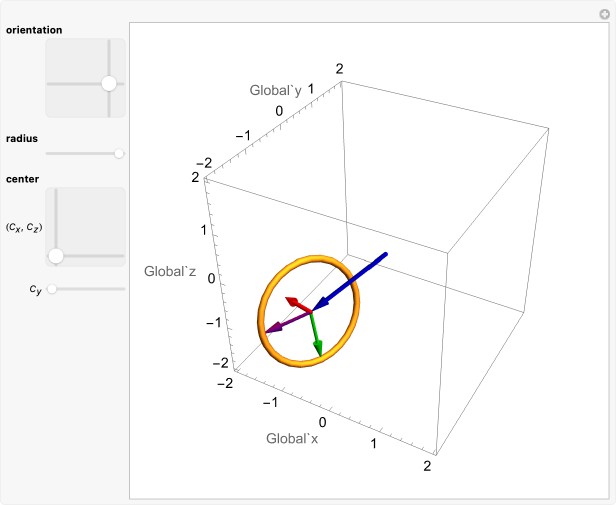Click the "radius" control label
This screenshot has height=506, width=616.
click(22, 138)
